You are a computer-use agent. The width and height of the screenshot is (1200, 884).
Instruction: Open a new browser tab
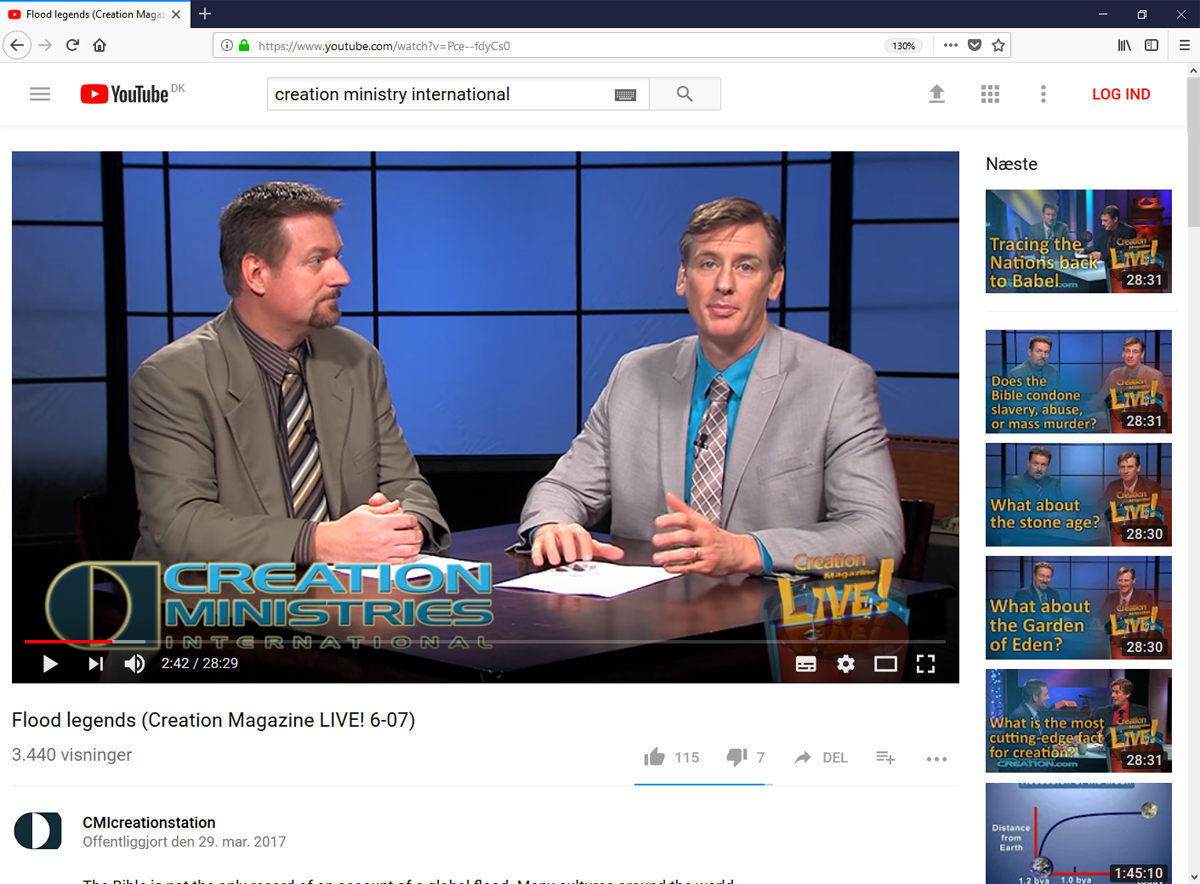pyautogui.click(x=205, y=14)
